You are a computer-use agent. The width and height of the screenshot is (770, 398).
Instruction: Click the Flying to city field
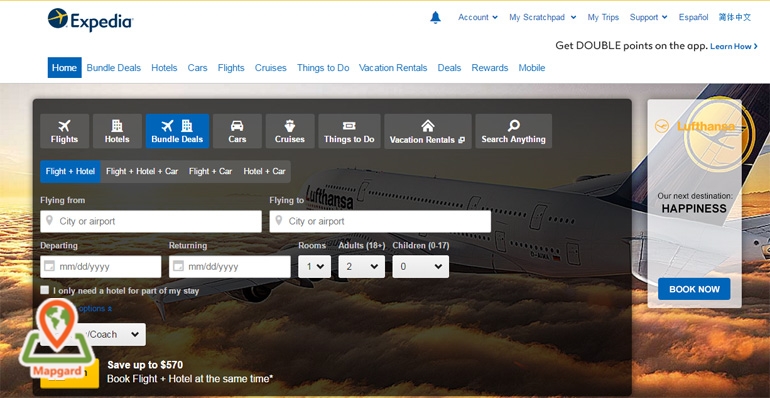(380, 221)
